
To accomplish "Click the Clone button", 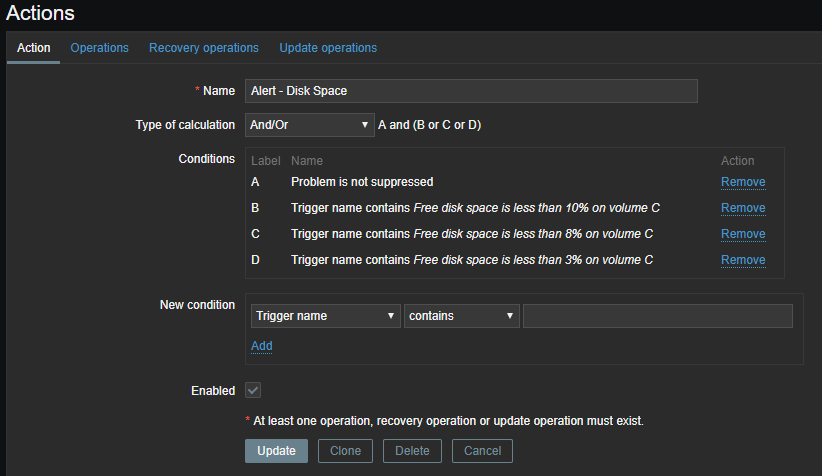I will click(345, 451).
